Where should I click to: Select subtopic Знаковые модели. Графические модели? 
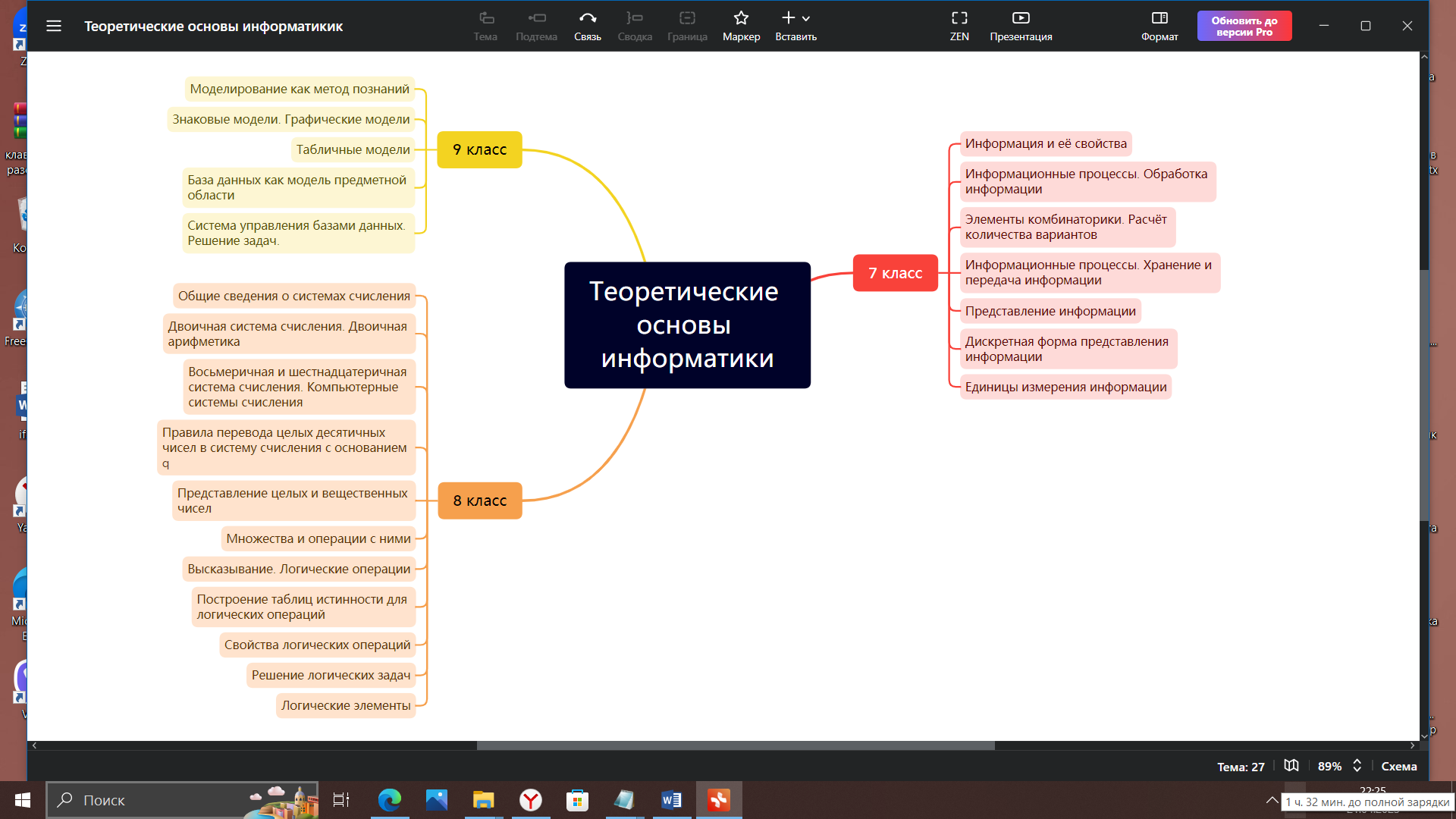pyautogui.click(x=290, y=119)
